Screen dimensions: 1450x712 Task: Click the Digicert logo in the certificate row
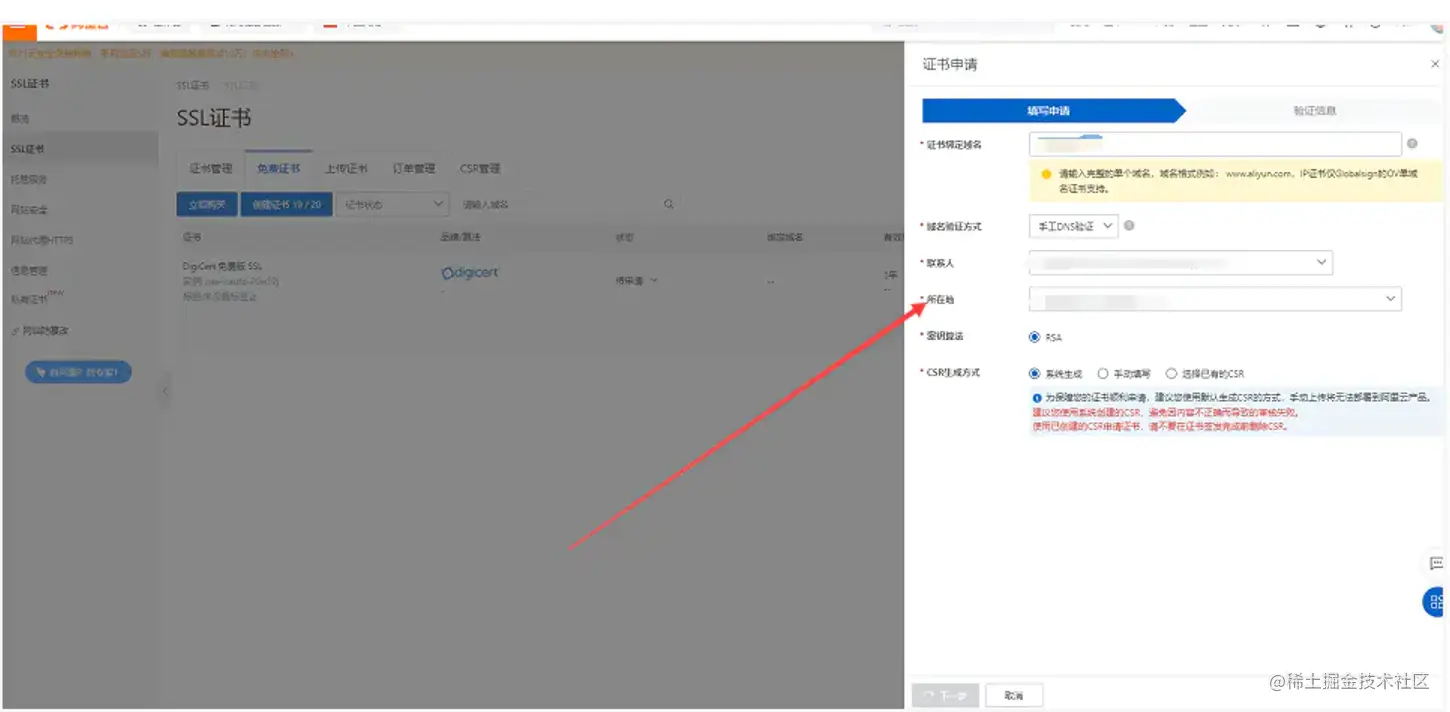click(x=470, y=271)
